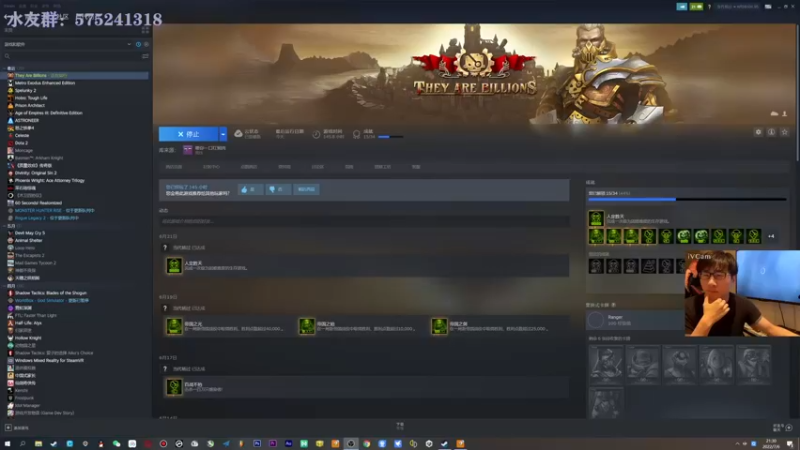This screenshot has height=450, width=800.
Task: Click the library search field
Action: click(x=71, y=56)
